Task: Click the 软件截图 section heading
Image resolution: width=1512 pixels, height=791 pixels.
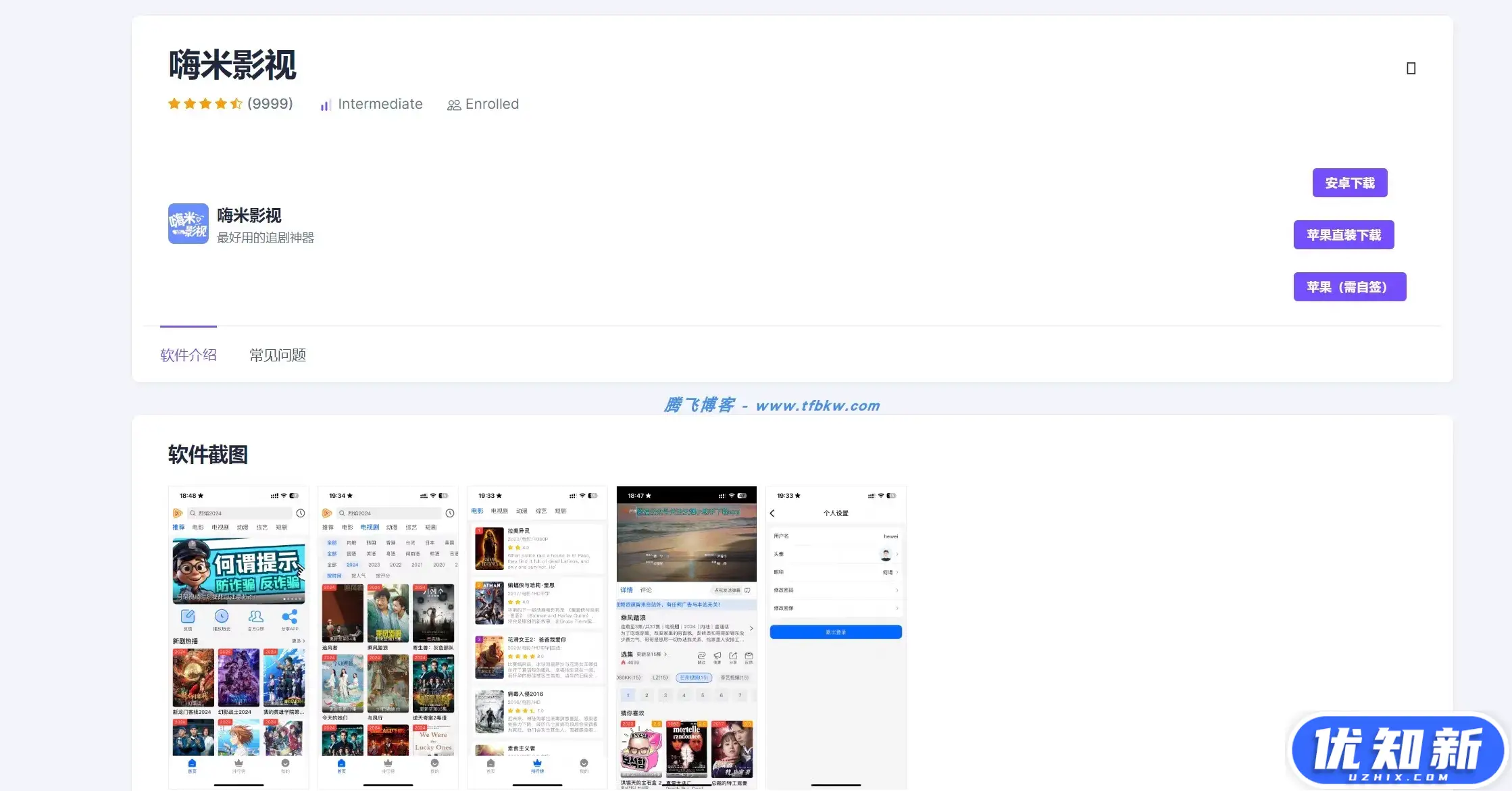Action: click(x=208, y=455)
